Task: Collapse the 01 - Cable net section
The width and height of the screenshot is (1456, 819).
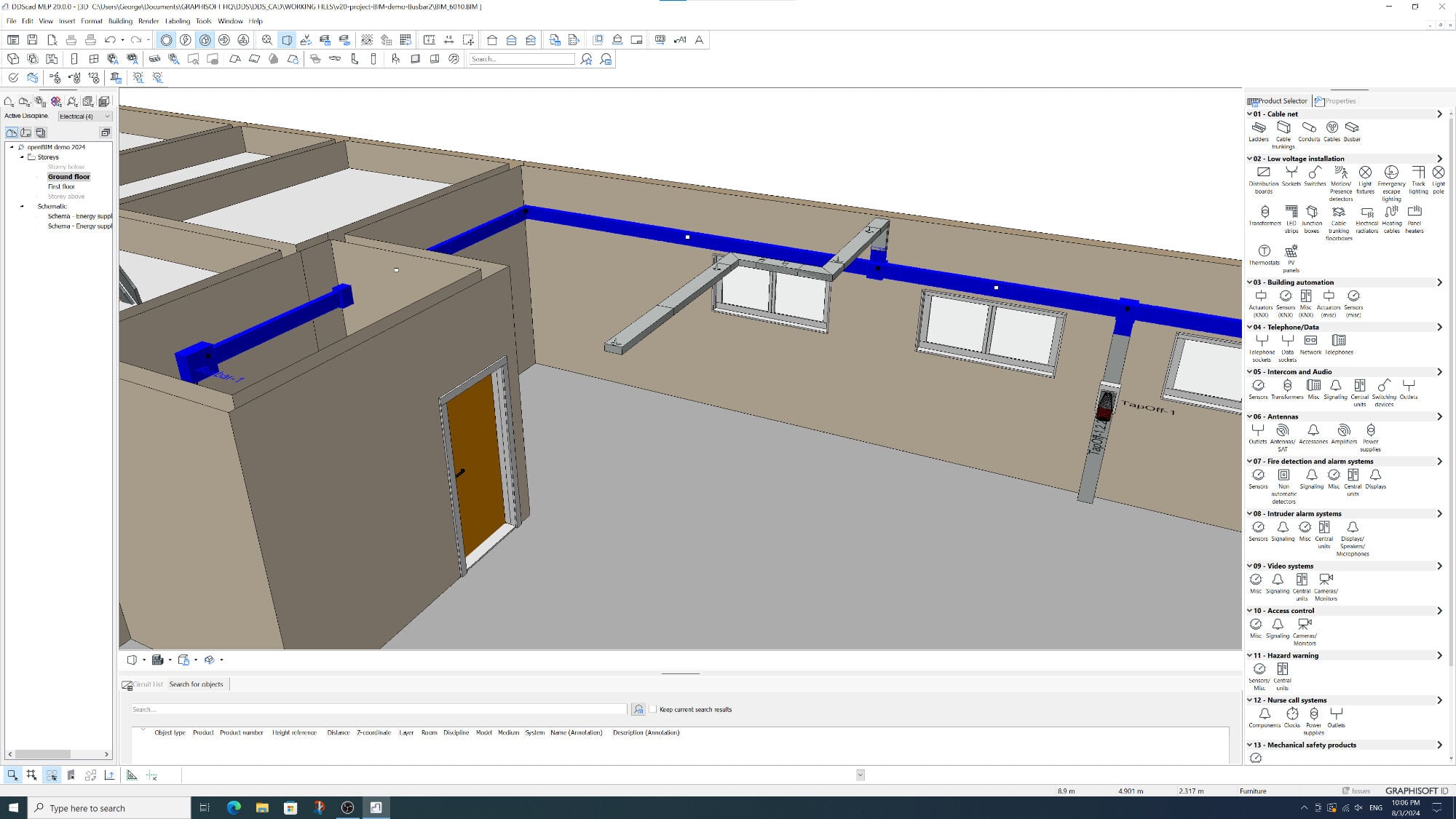Action: point(1249,114)
